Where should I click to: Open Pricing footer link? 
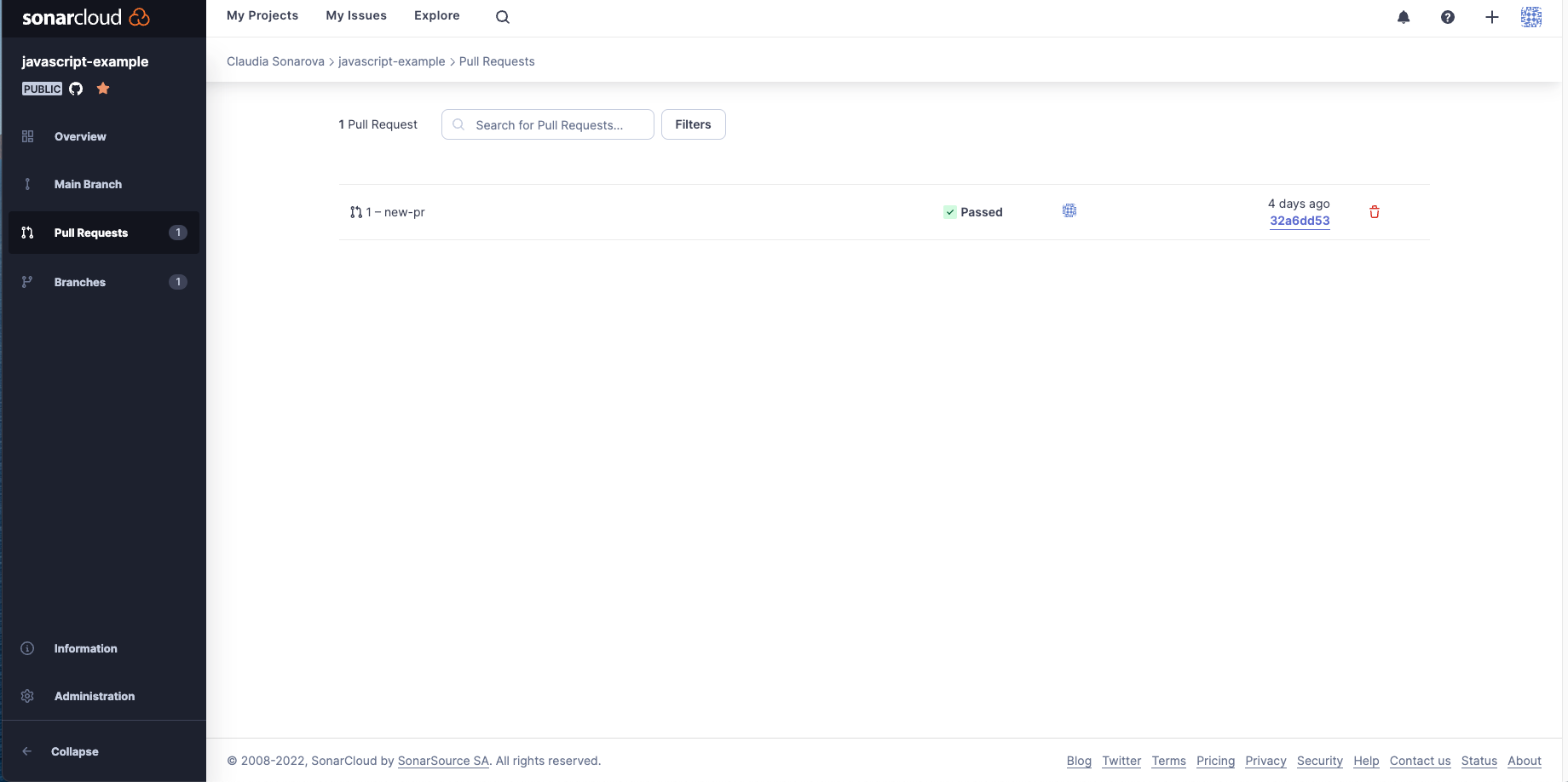tap(1215, 761)
